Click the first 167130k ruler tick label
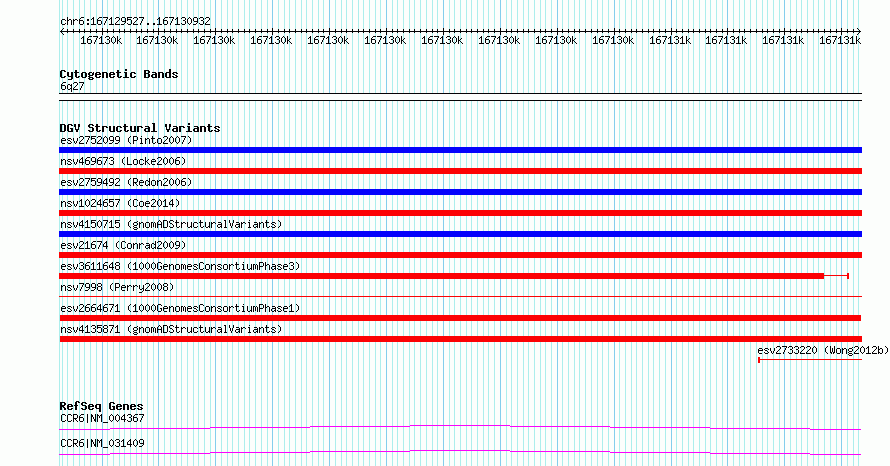 pyautogui.click(x=101, y=41)
